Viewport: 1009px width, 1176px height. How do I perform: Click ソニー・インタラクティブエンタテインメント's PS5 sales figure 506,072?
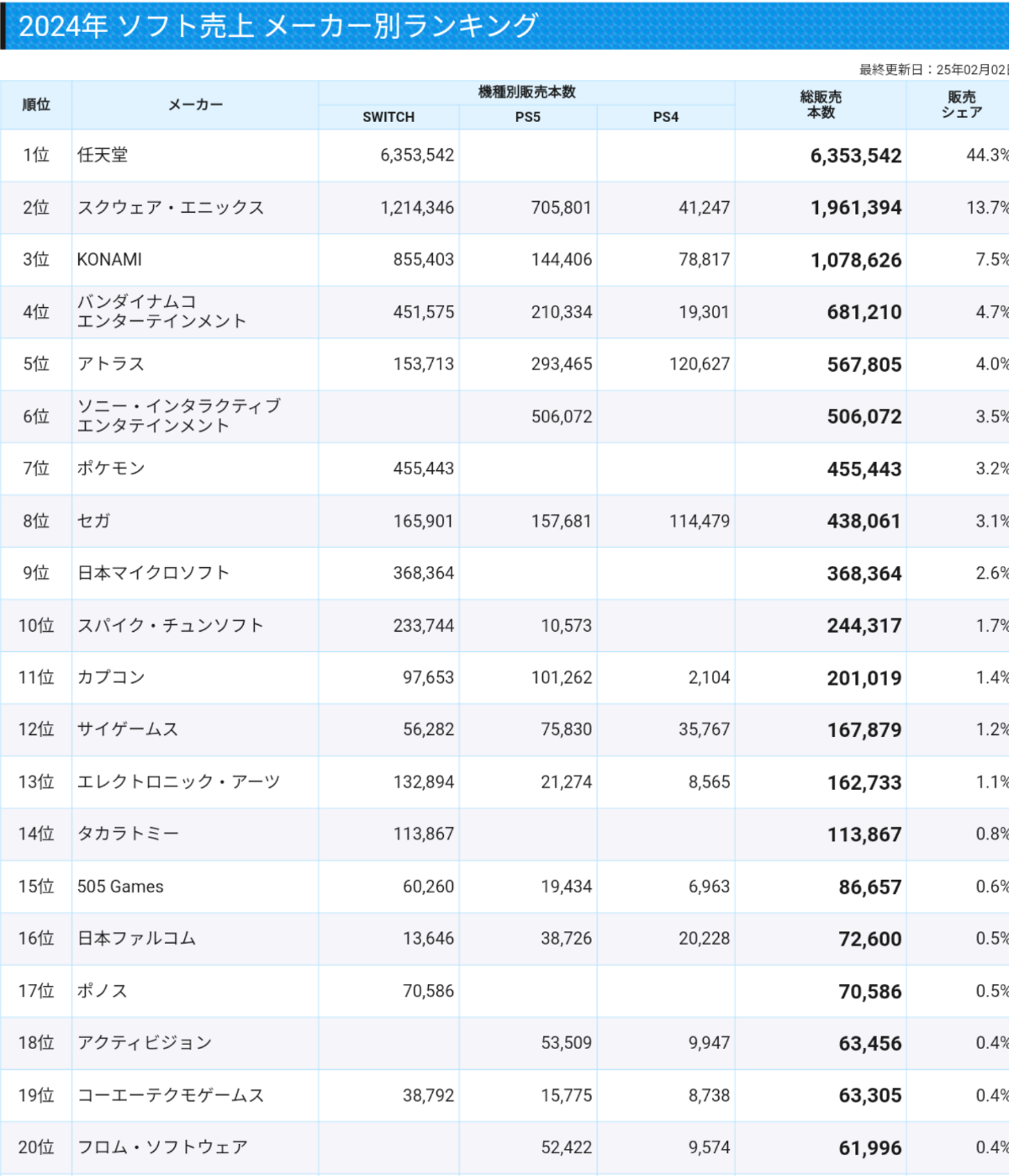pos(561,416)
